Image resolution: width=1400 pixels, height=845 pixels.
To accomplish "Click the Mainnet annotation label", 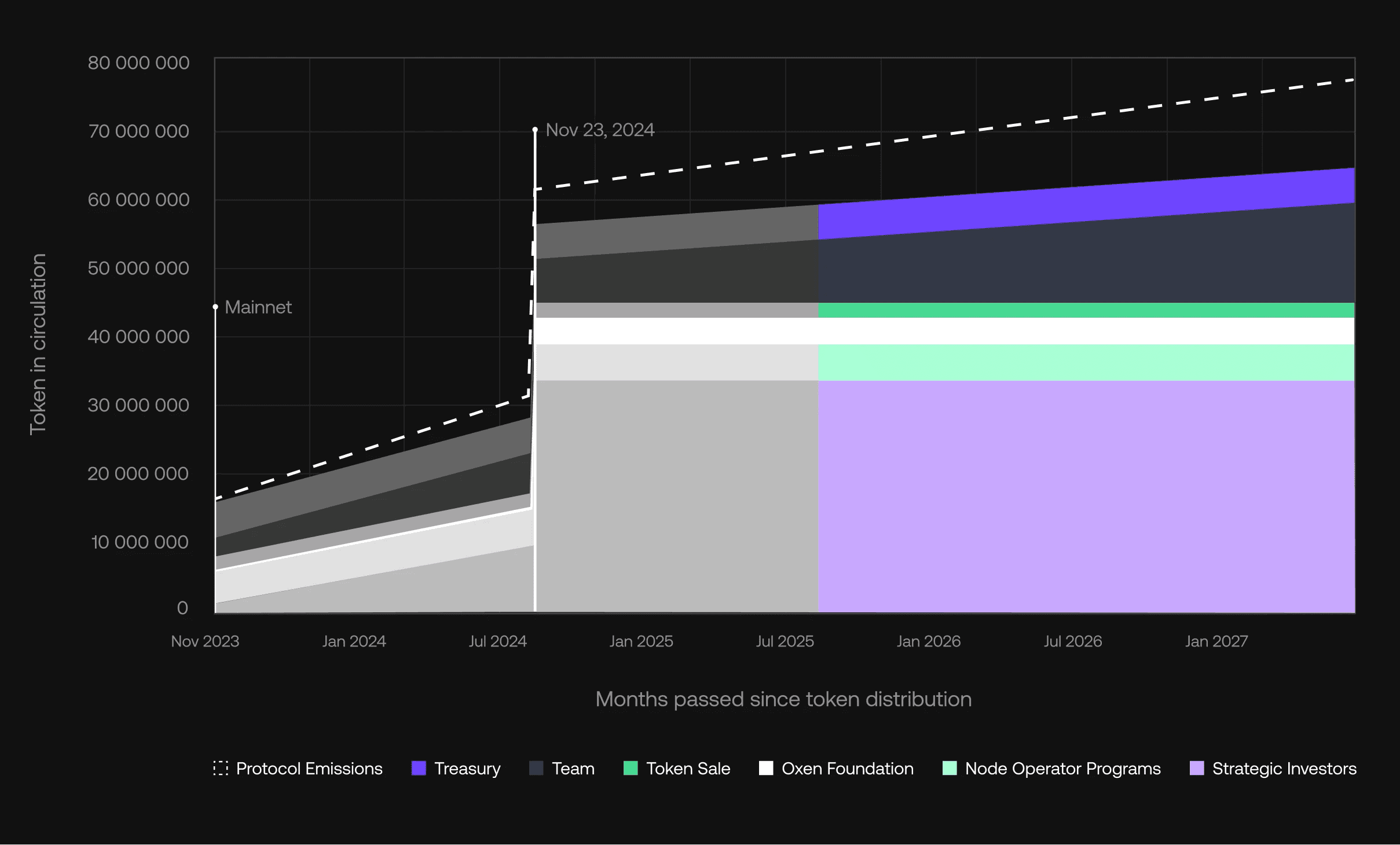I will [x=258, y=307].
